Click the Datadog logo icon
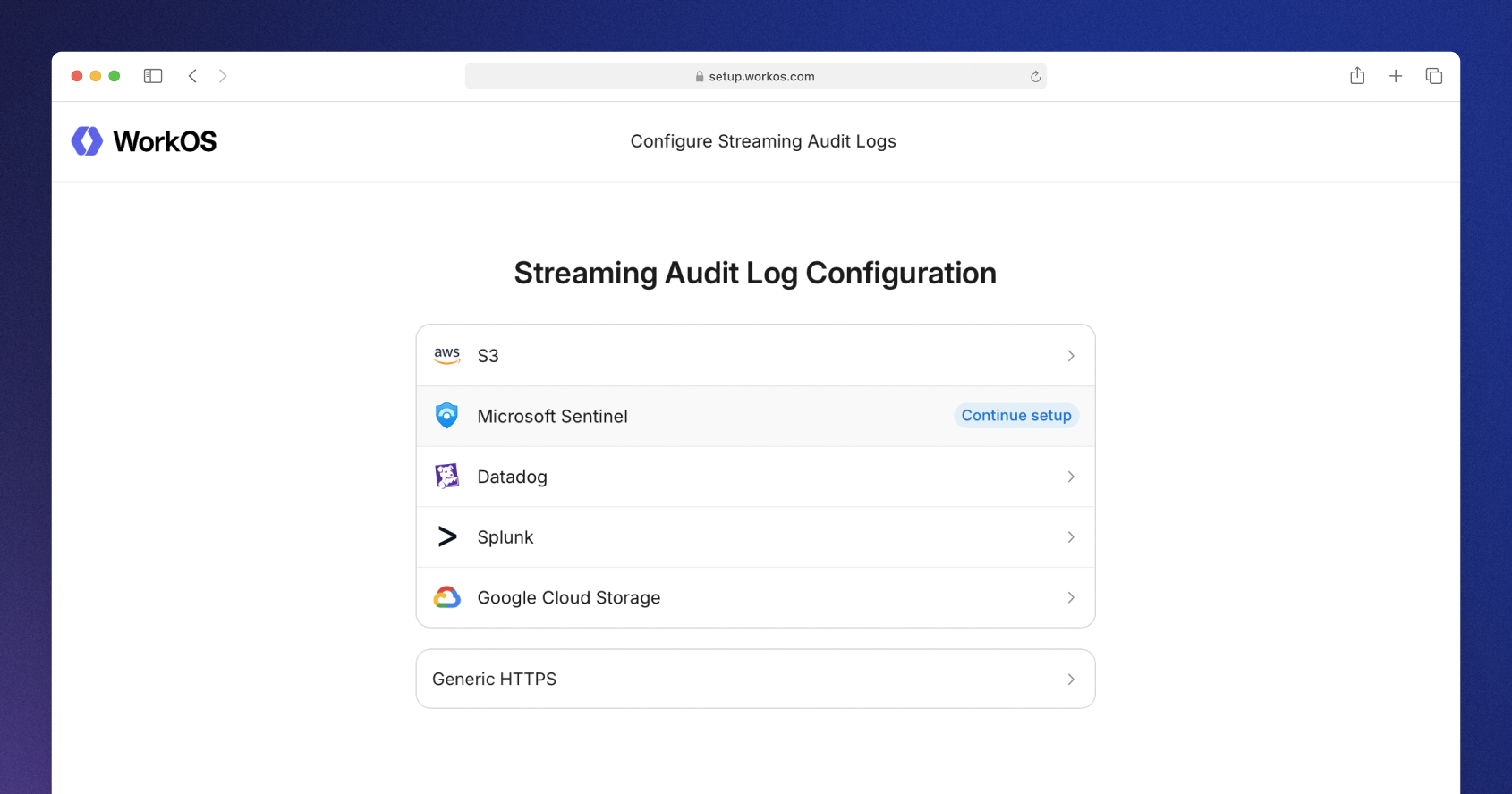Image resolution: width=1512 pixels, height=794 pixels. (447, 477)
